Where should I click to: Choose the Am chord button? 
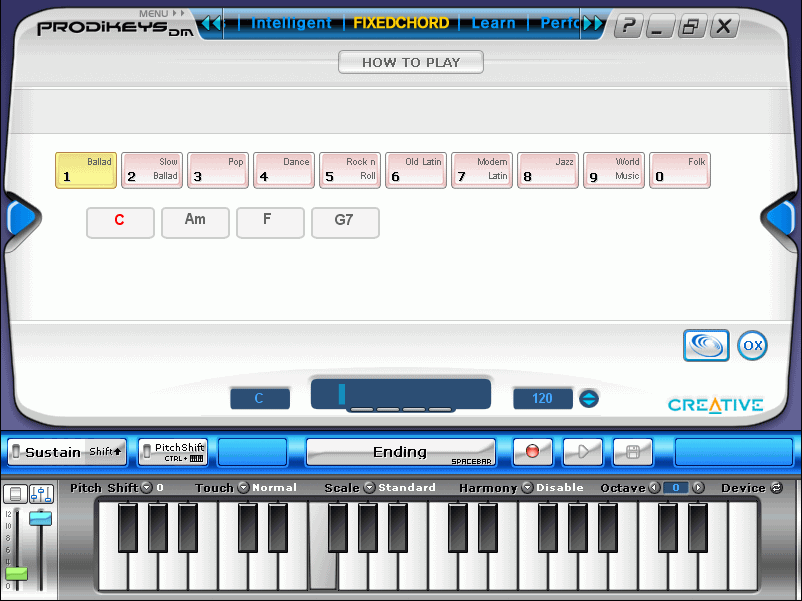[195, 222]
